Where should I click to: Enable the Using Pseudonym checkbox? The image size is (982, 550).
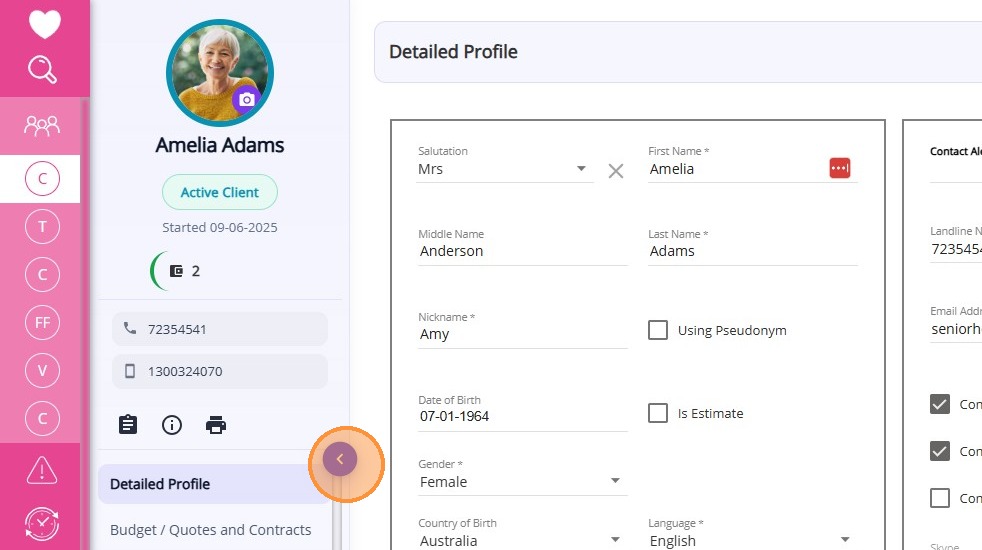point(658,330)
